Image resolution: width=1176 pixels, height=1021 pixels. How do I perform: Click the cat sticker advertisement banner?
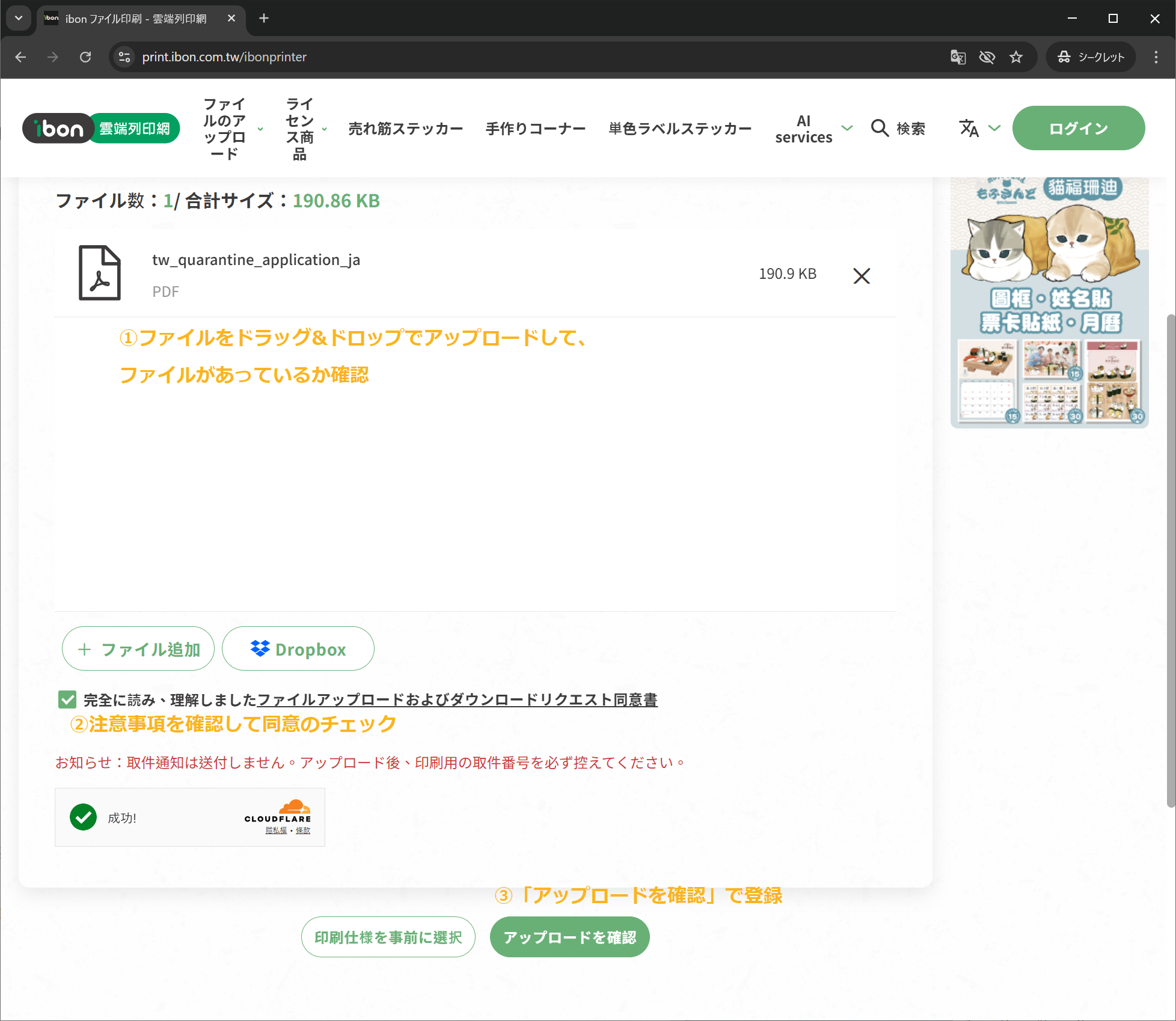(1049, 302)
